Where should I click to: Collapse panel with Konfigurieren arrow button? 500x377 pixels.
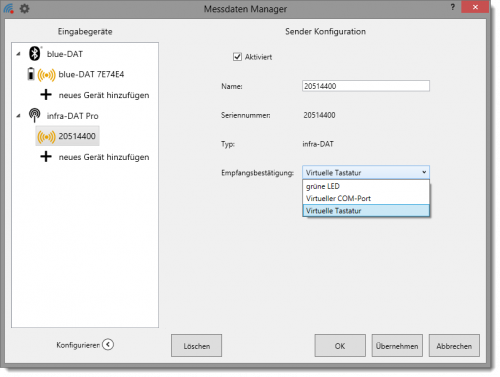pos(108,344)
